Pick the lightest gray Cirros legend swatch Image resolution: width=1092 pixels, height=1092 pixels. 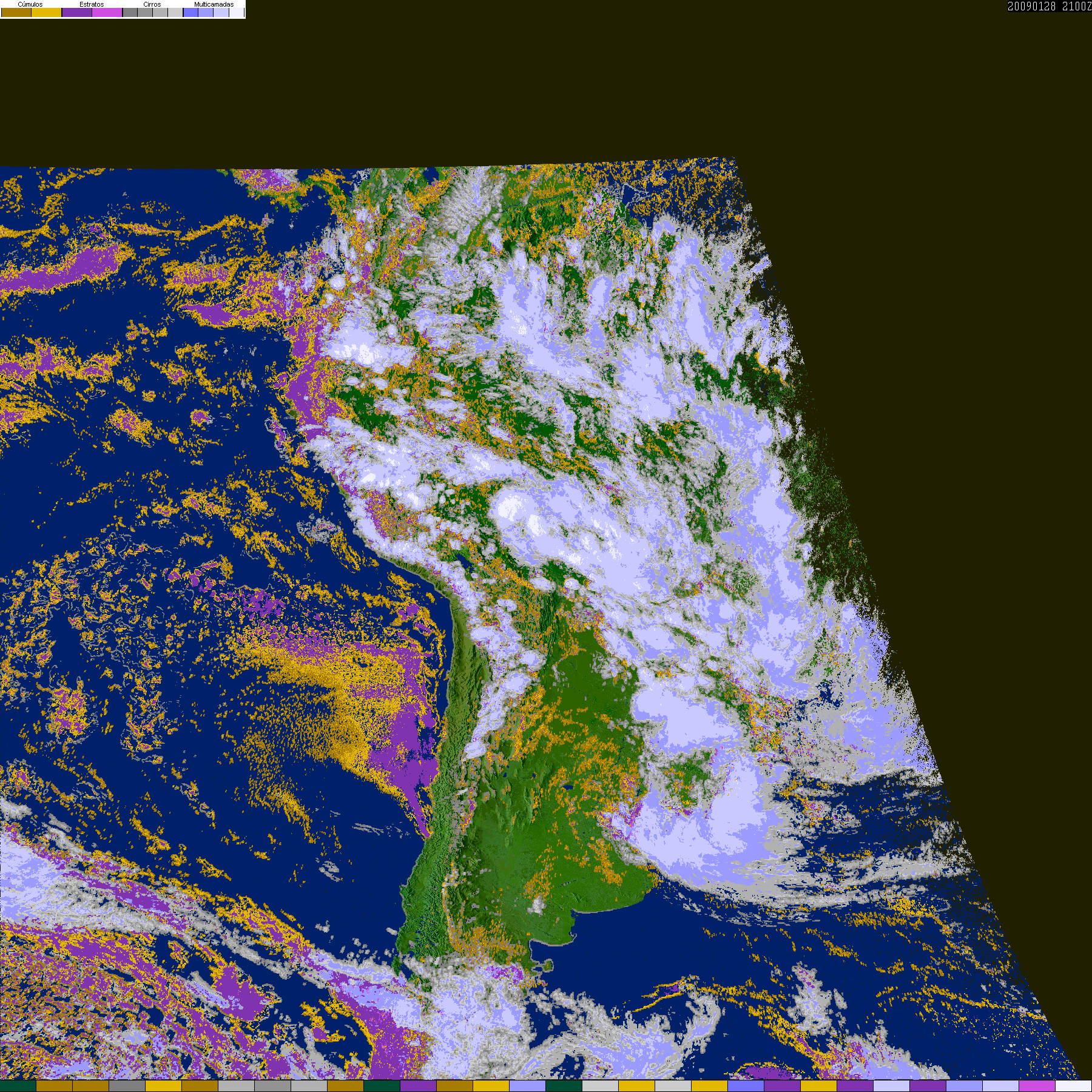click(x=175, y=12)
